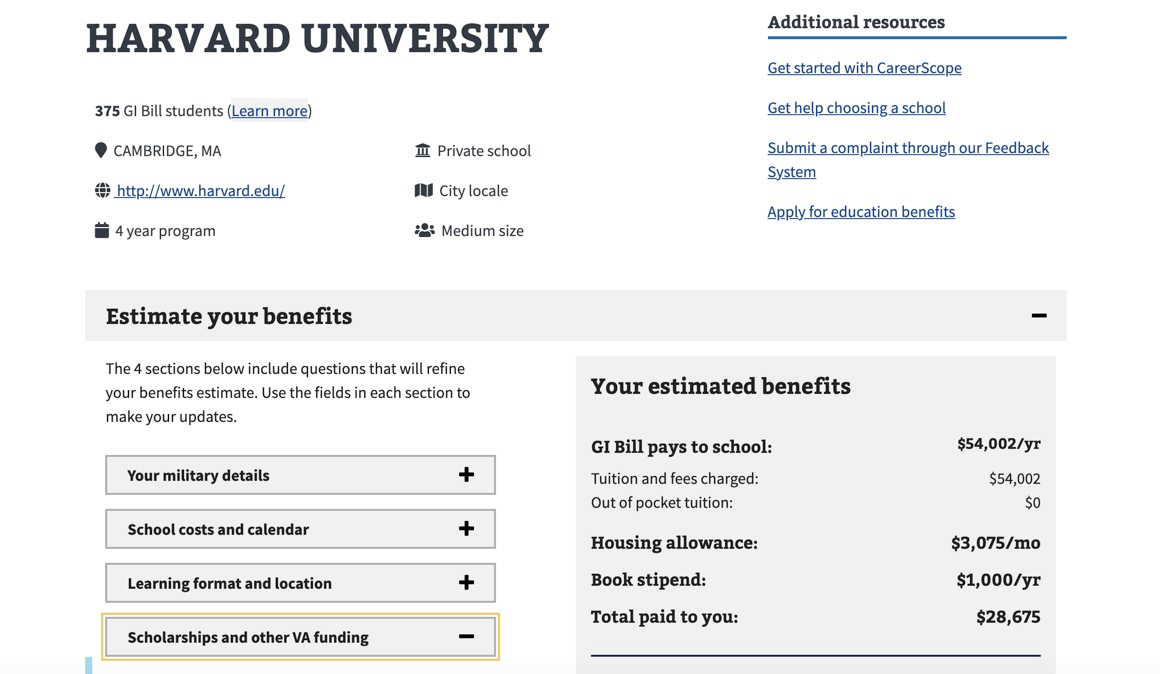The height and width of the screenshot is (674, 1160).
Task: Expand Learning format and location section
Action: tap(300, 583)
